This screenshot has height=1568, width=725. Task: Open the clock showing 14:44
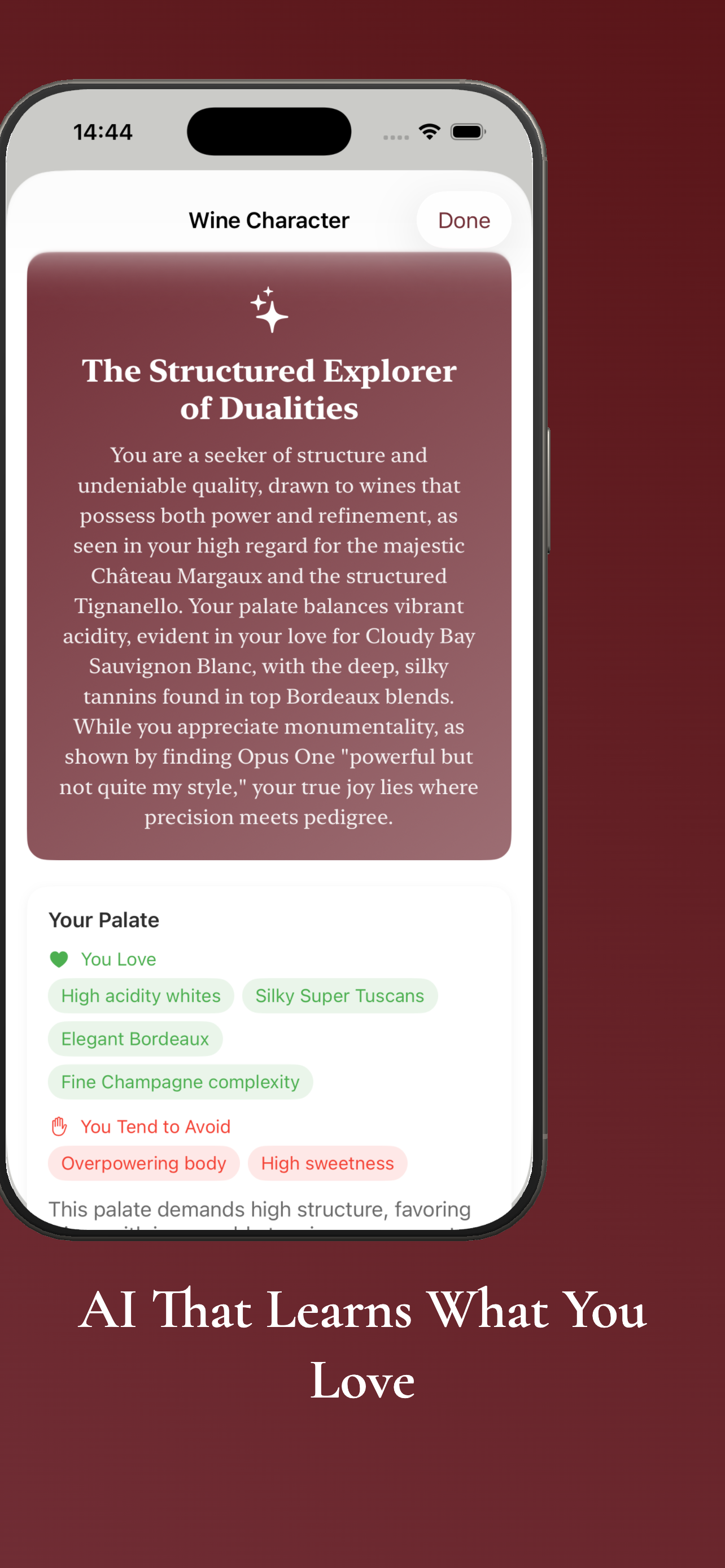click(x=102, y=130)
